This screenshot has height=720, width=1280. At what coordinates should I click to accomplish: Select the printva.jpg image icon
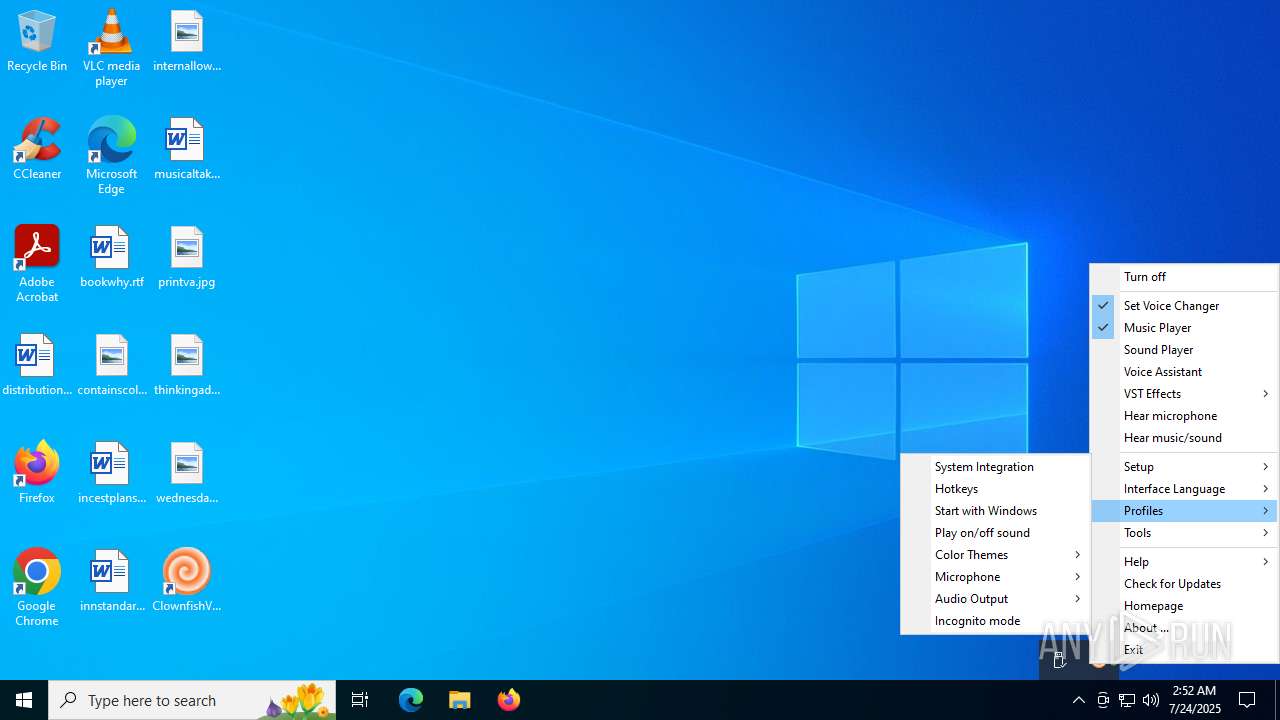[187, 258]
